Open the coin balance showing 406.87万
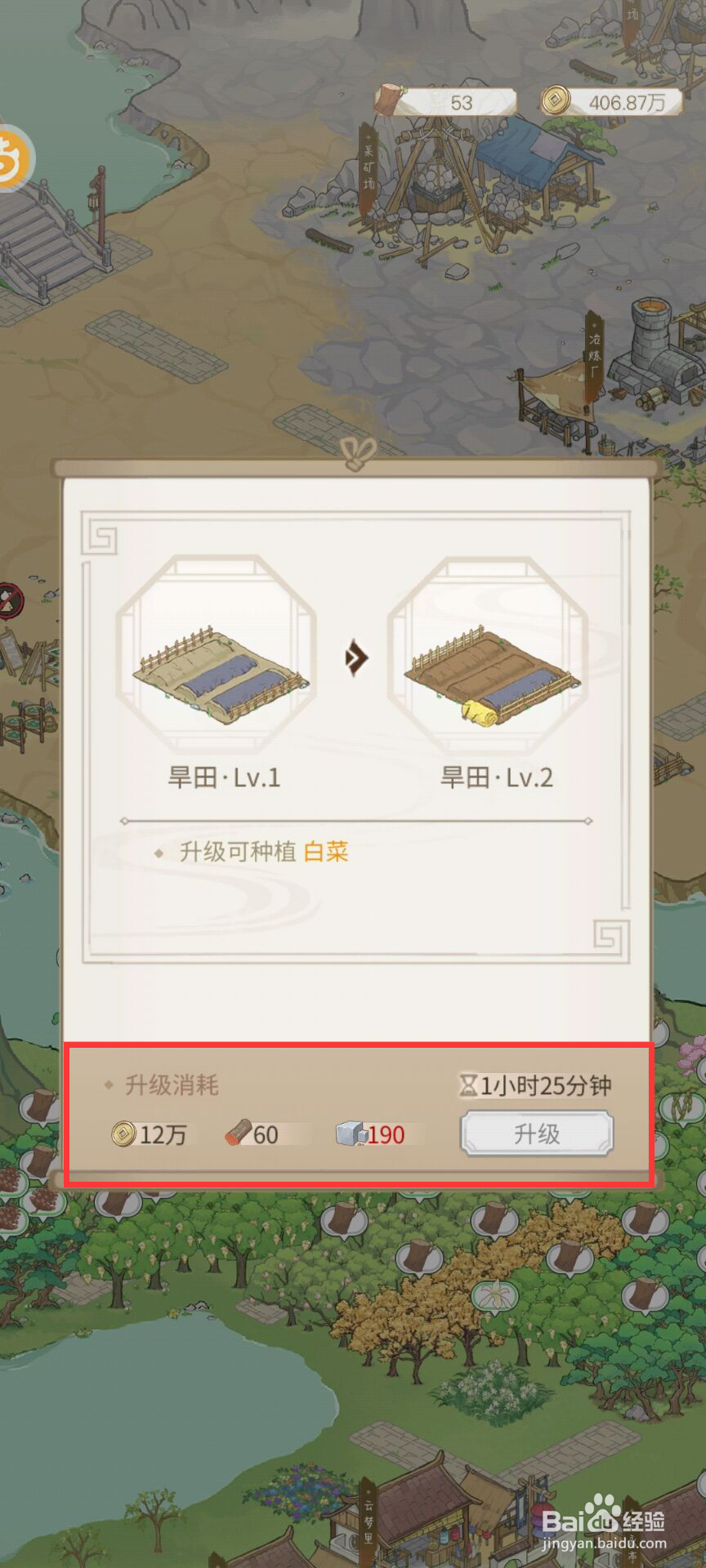 (x=611, y=102)
